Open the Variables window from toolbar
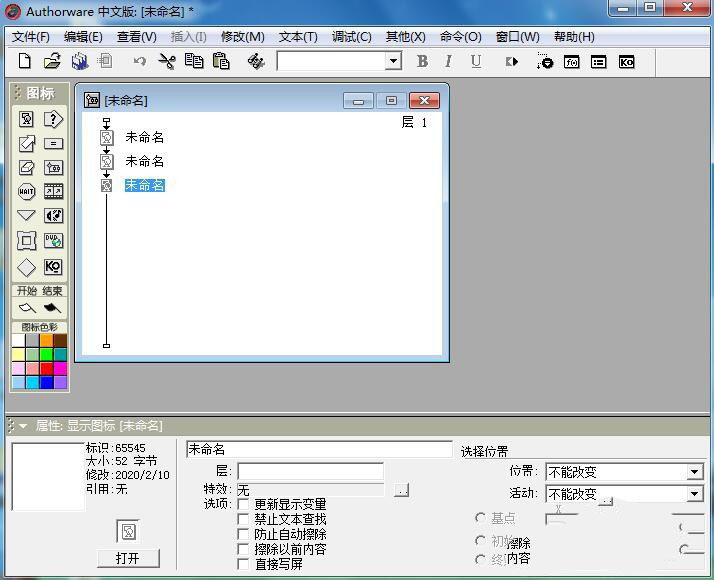Viewport: 714px width, 580px height. tap(598, 62)
